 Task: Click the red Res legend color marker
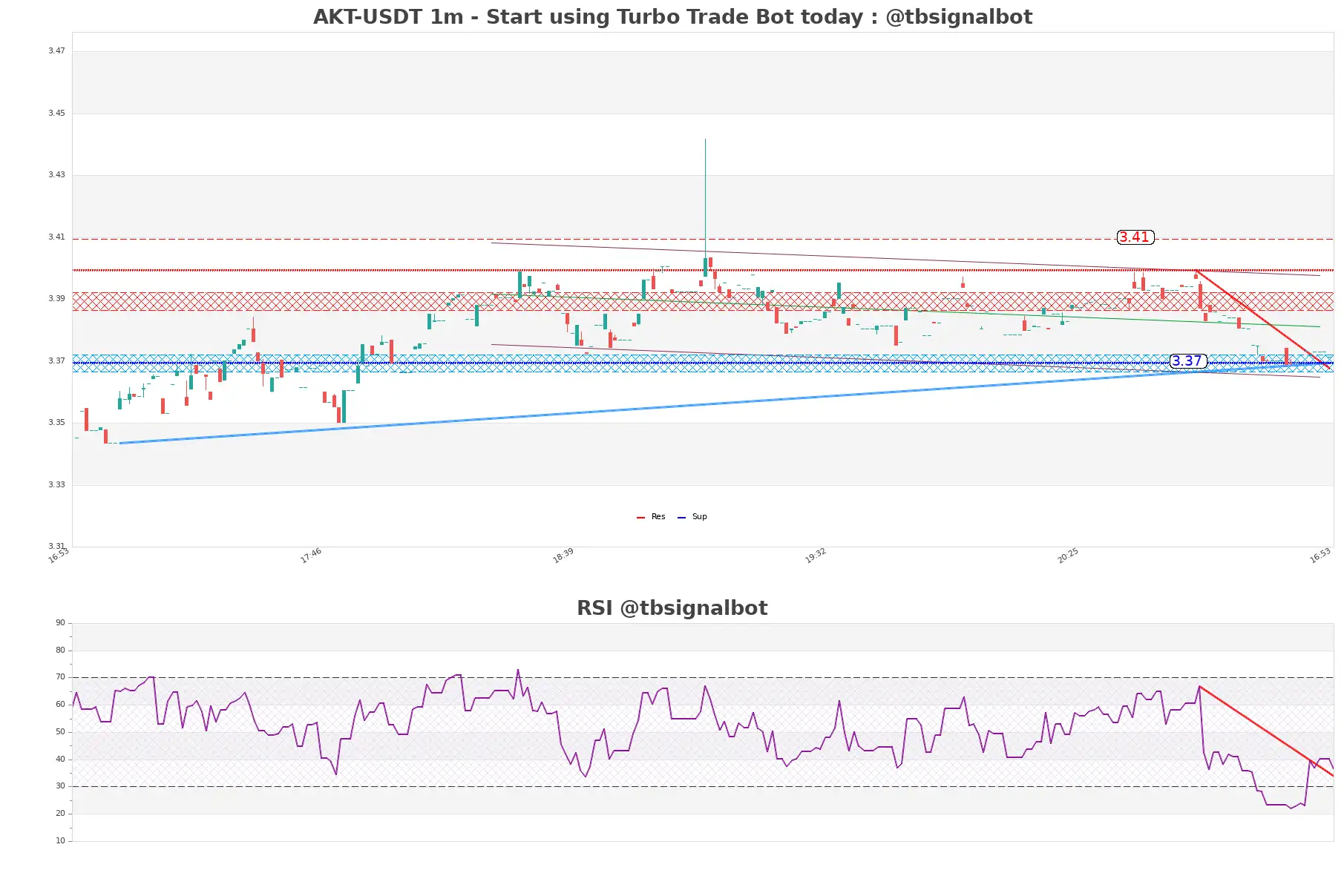[640, 518]
